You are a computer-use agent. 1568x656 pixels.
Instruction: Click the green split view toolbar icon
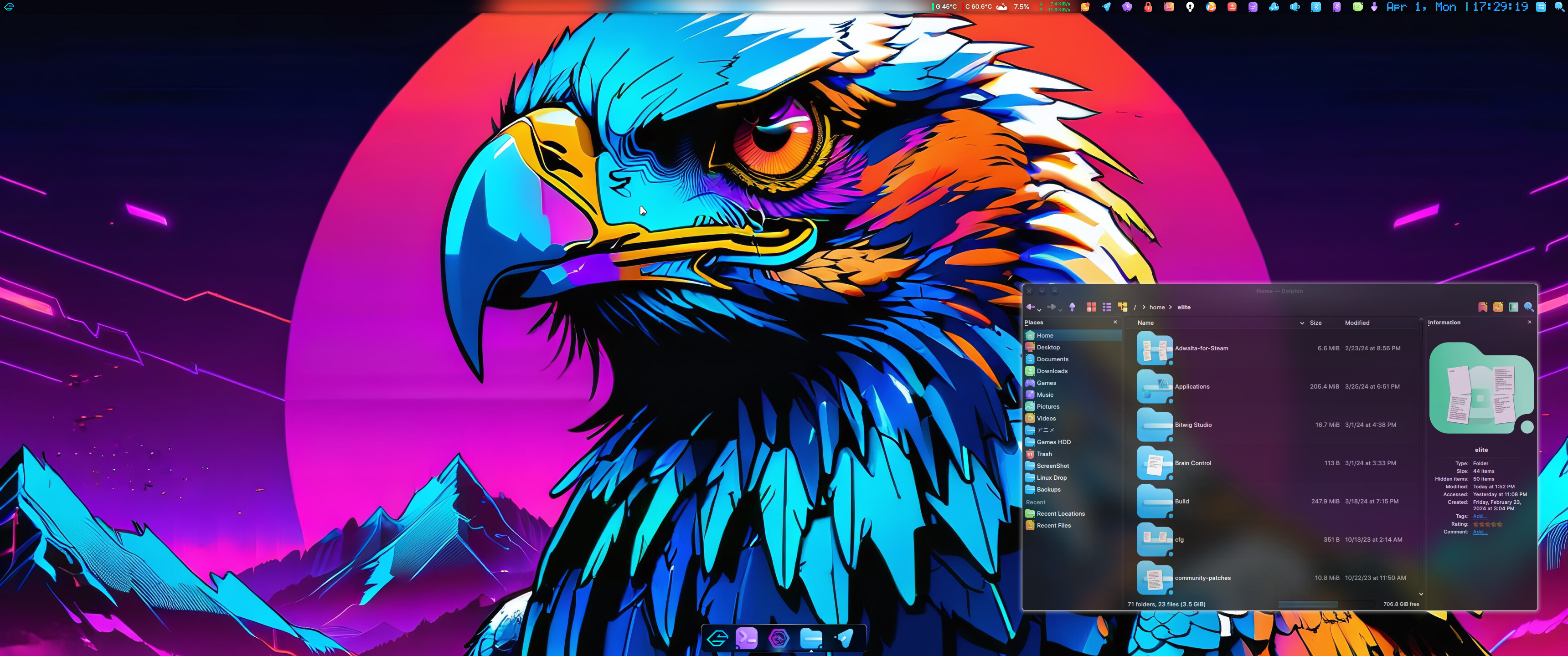coord(1513,307)
